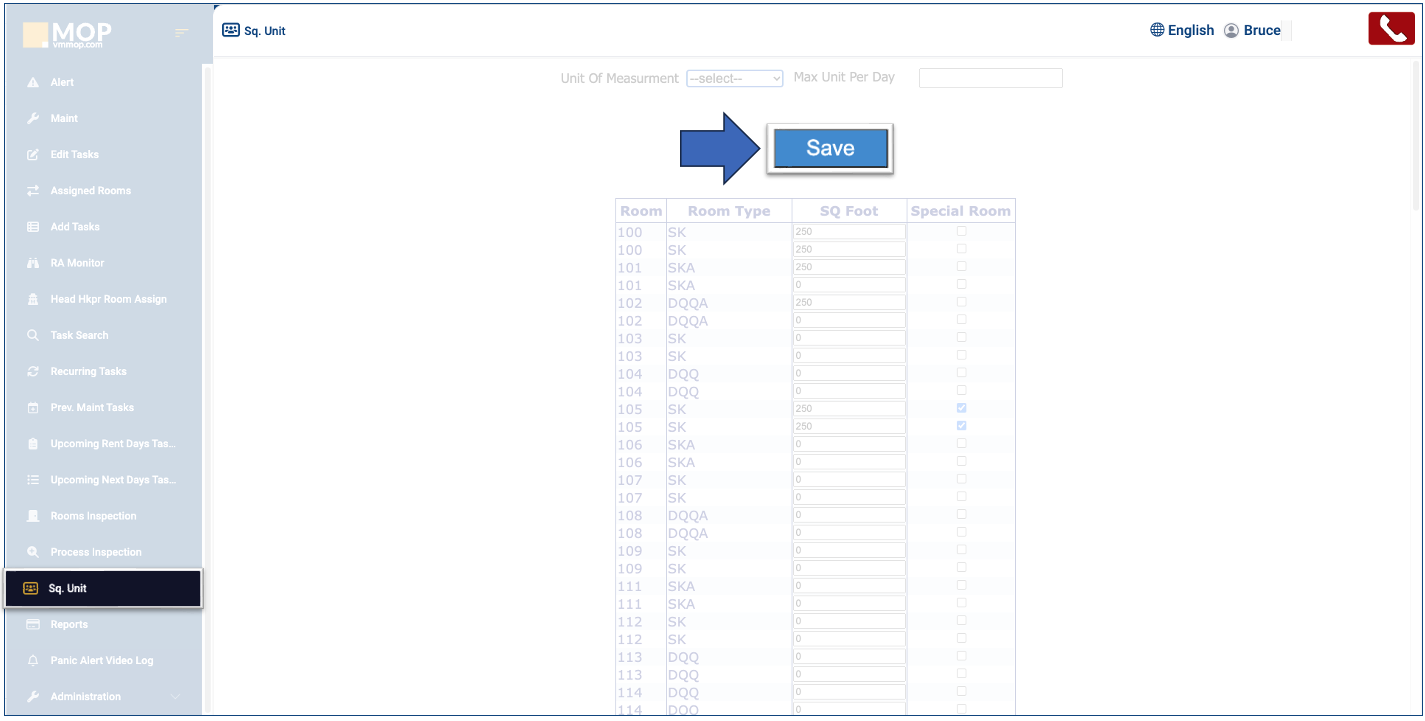Image resolution: width=1425 pixels, height=721 pixels.
Task: Tick Special Room checkbox for first room 102
Action: tap(962, 302)
